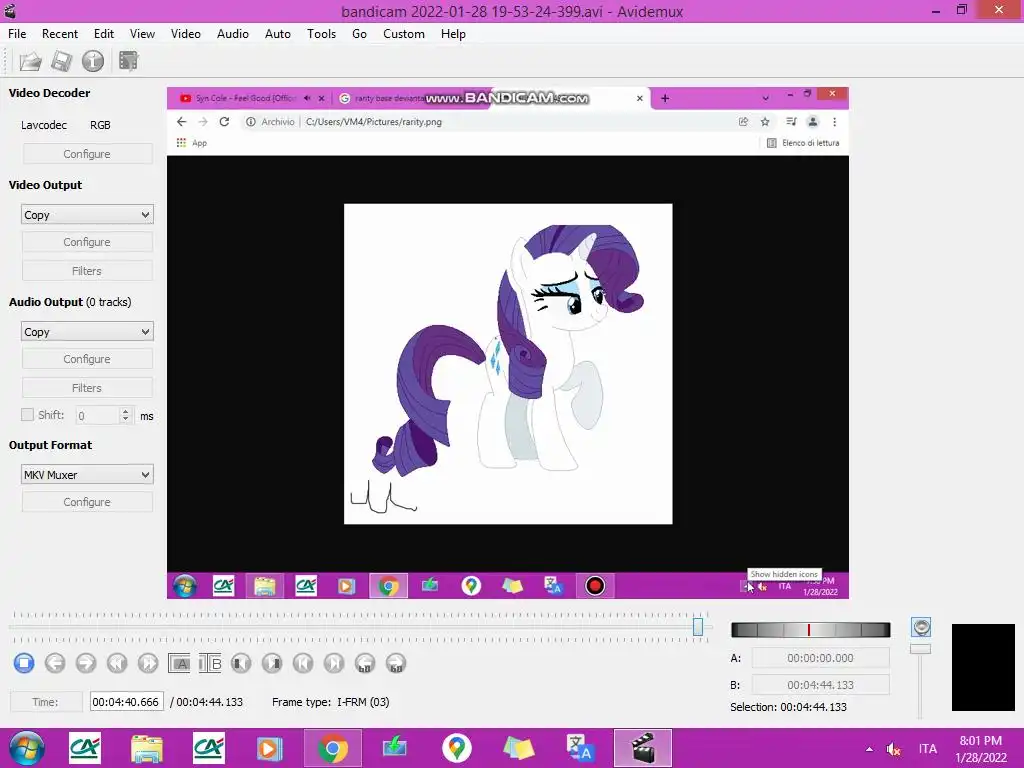
Task: Click the ITA language indicator in tray
Action: tap(927, 749)
